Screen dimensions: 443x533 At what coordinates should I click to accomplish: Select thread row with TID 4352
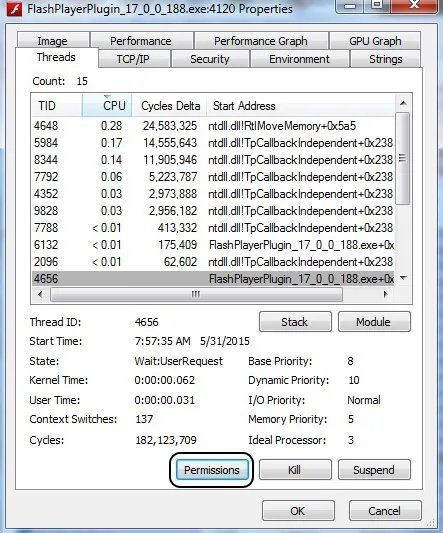(213, 194)
